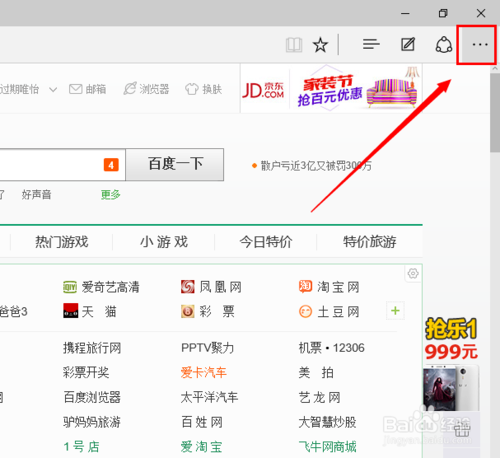Add page to favorites star icon

click(x=320, y=45)
